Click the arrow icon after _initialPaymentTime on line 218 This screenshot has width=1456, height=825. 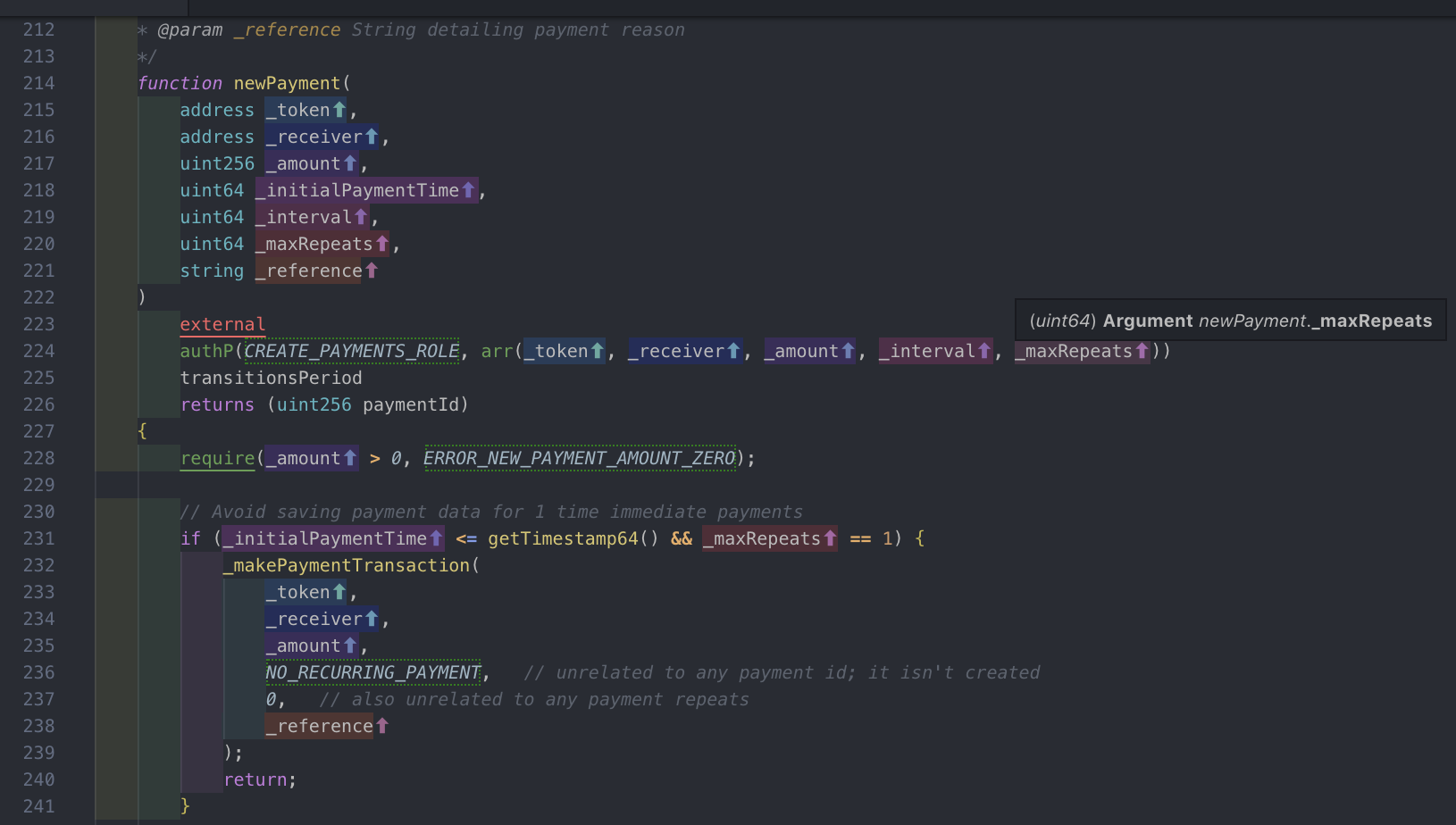(x=468, y=190)
